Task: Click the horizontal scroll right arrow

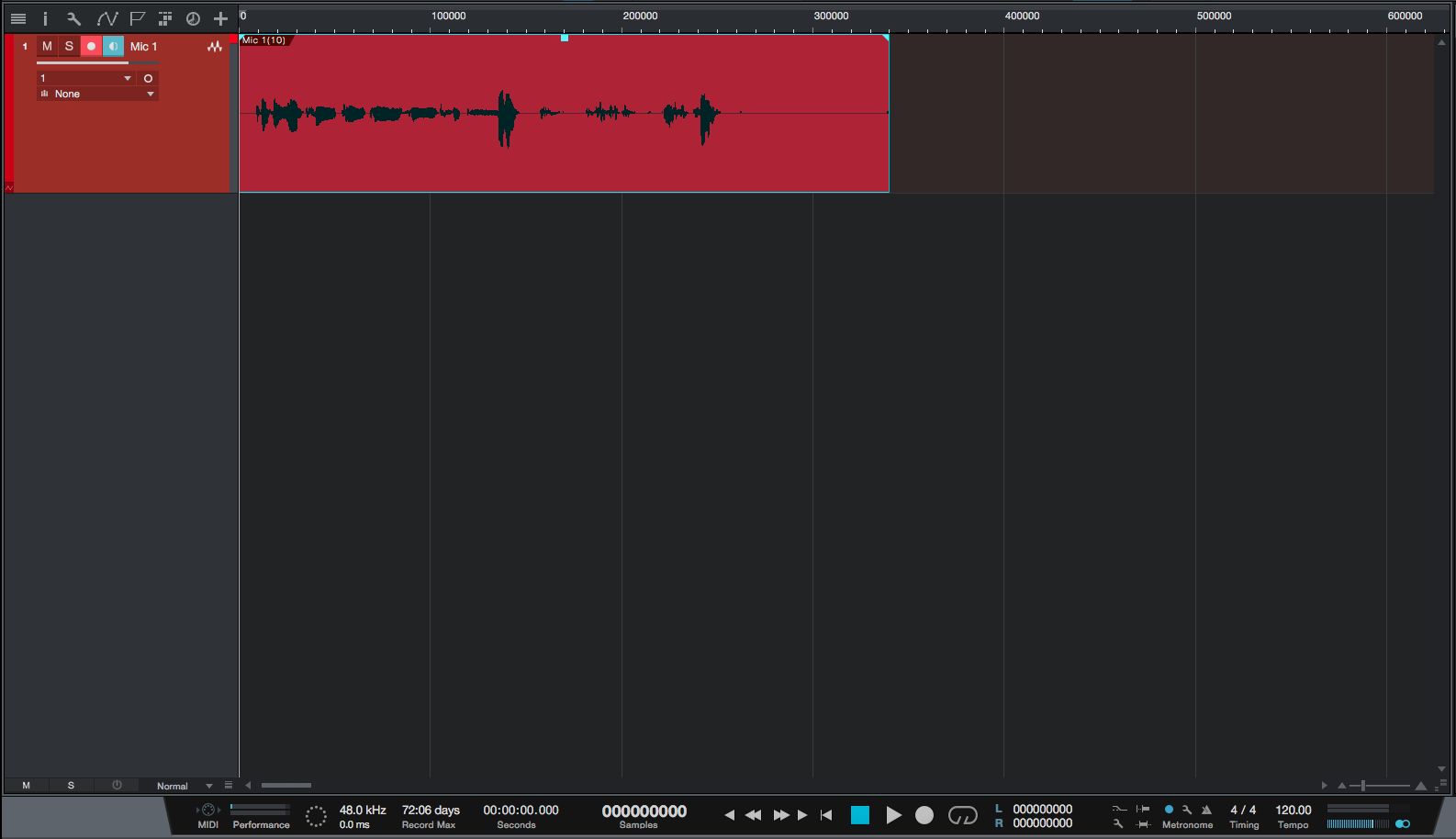Action: pyautogui.click(x=1324, y=786)
